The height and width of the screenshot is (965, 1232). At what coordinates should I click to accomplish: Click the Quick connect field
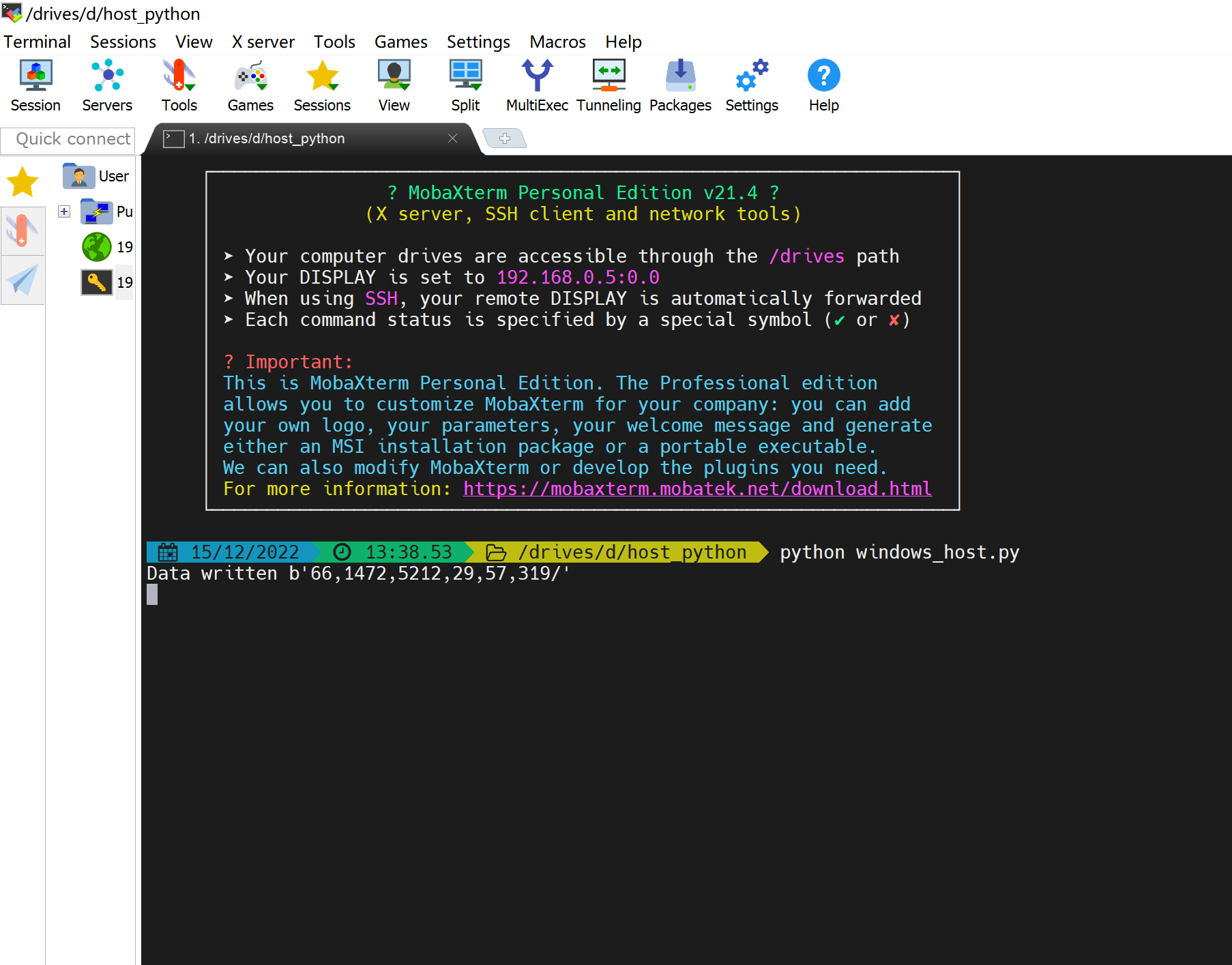tap(68, 139)
